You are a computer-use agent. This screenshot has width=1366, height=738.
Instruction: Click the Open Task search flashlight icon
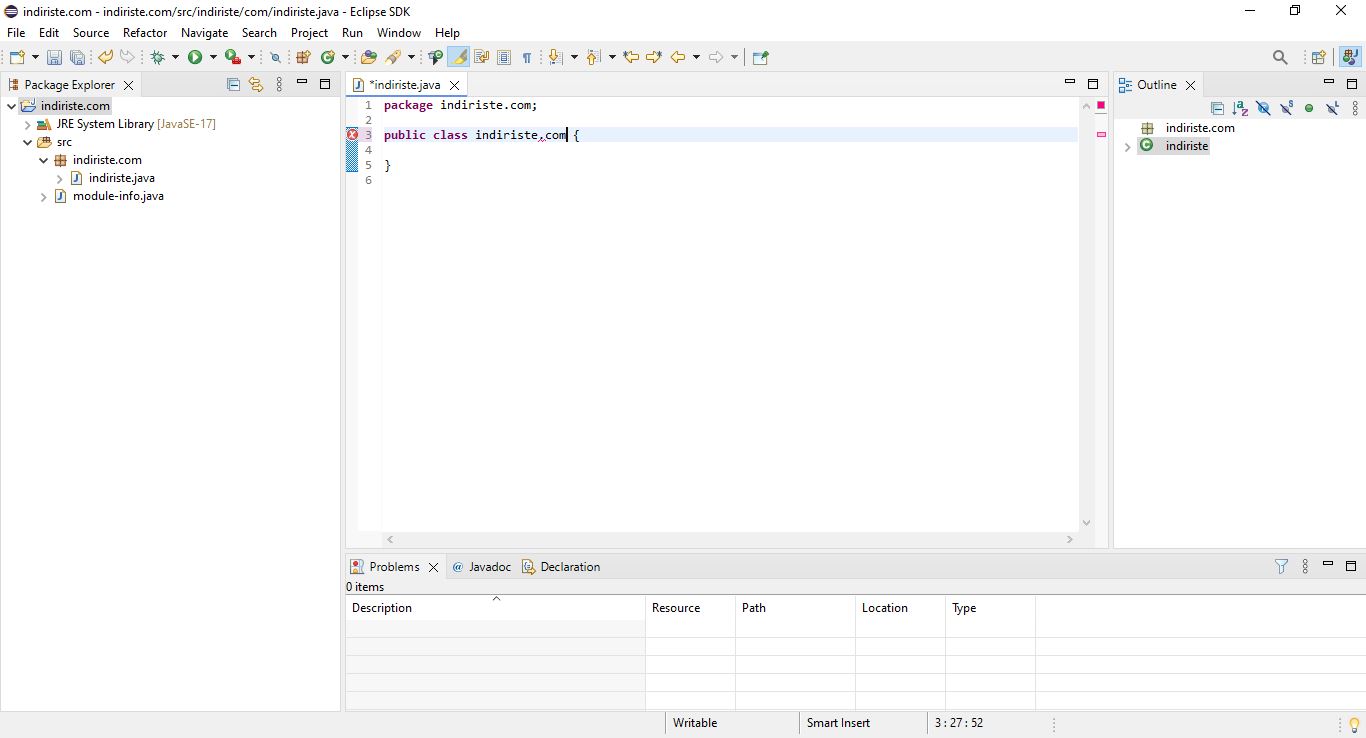tap(394, 57)
